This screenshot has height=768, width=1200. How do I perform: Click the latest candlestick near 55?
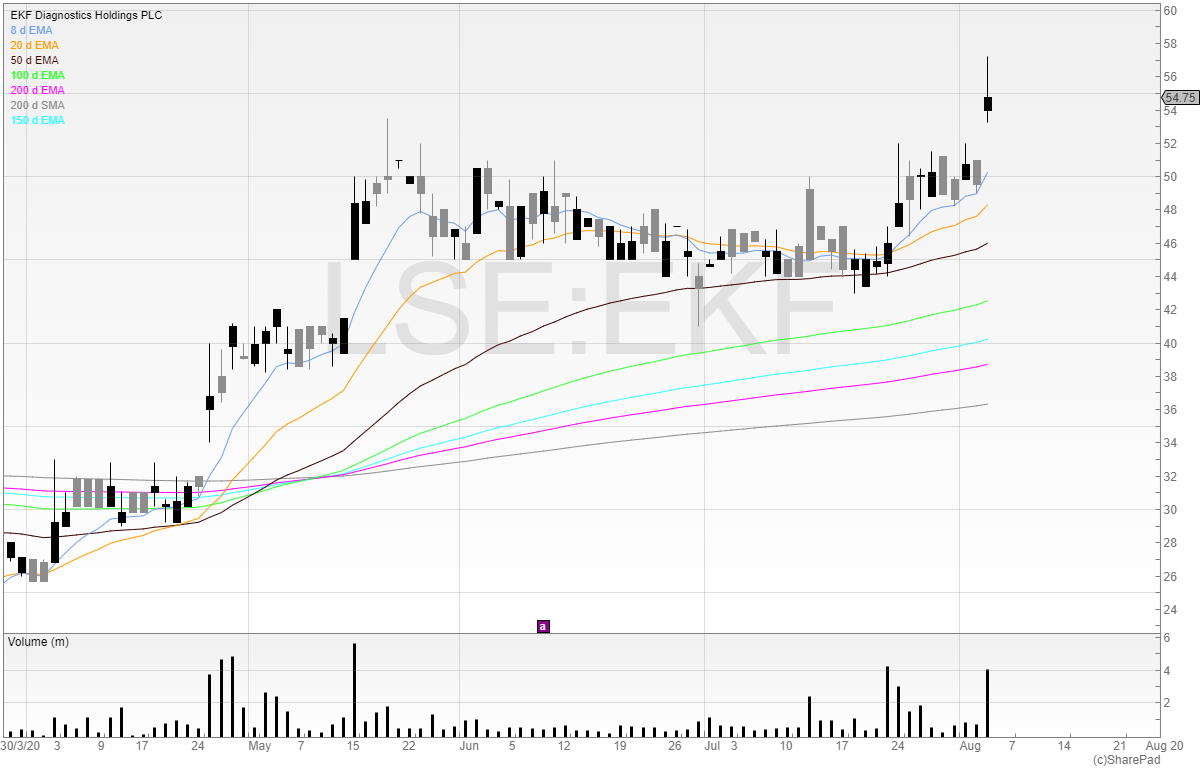987,103
